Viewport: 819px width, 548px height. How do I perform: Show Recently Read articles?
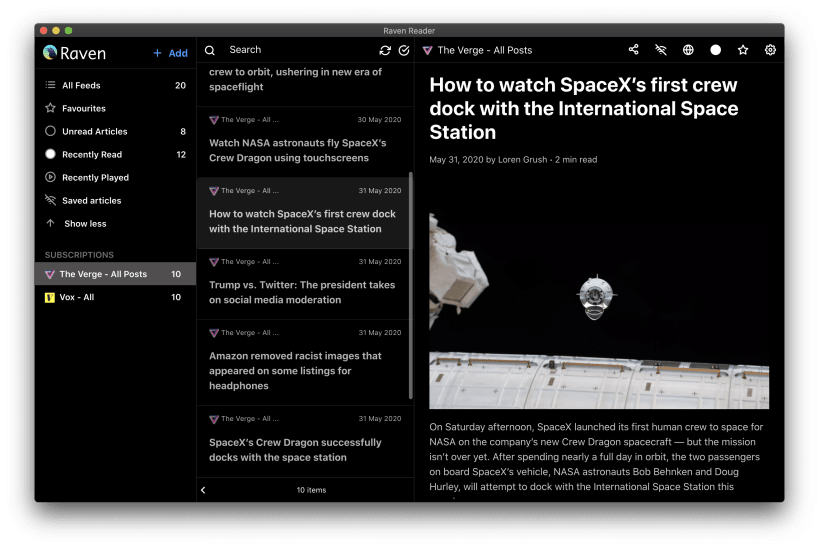115,154
